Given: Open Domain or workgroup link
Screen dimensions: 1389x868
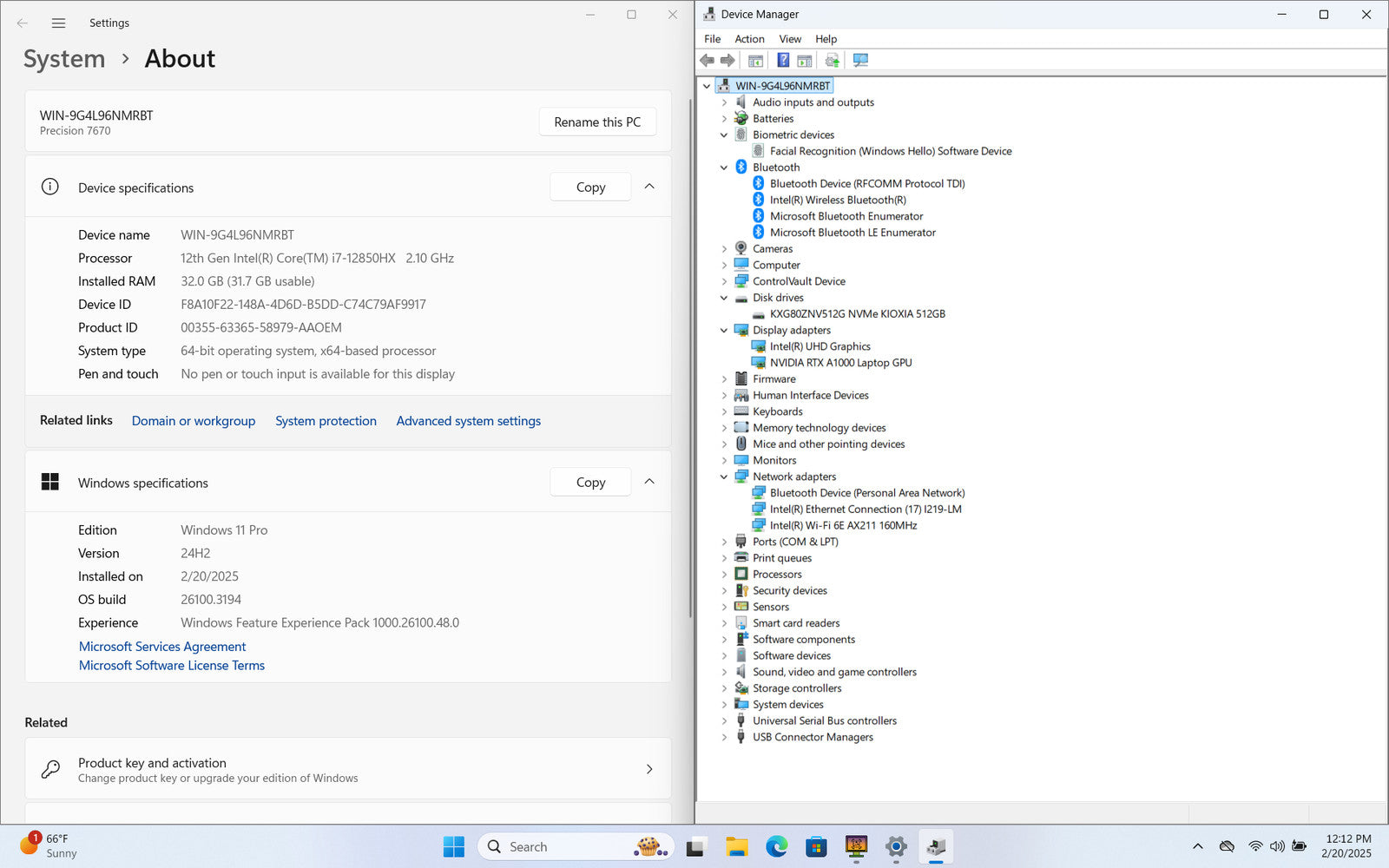Looking at the screenshot, I should pos(194,421).
